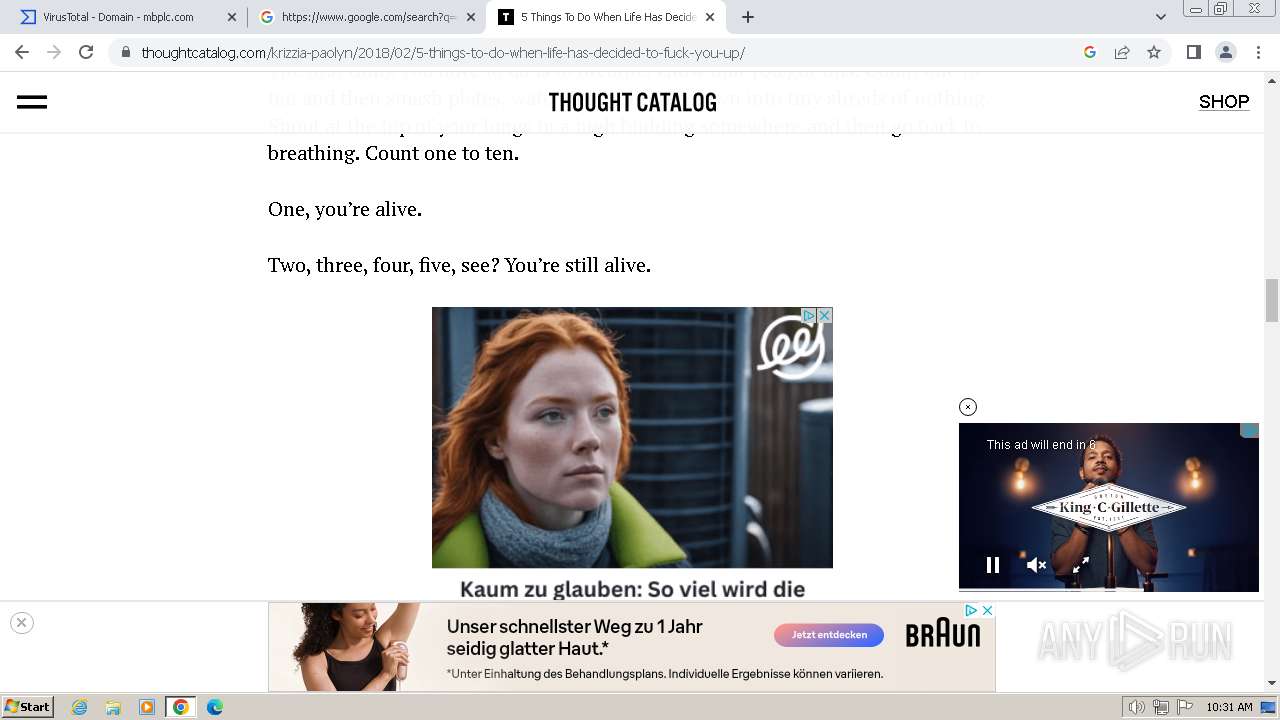Pause the King C Gillette video
This screenshot has height=720, width=1280.
click(993, 565)
